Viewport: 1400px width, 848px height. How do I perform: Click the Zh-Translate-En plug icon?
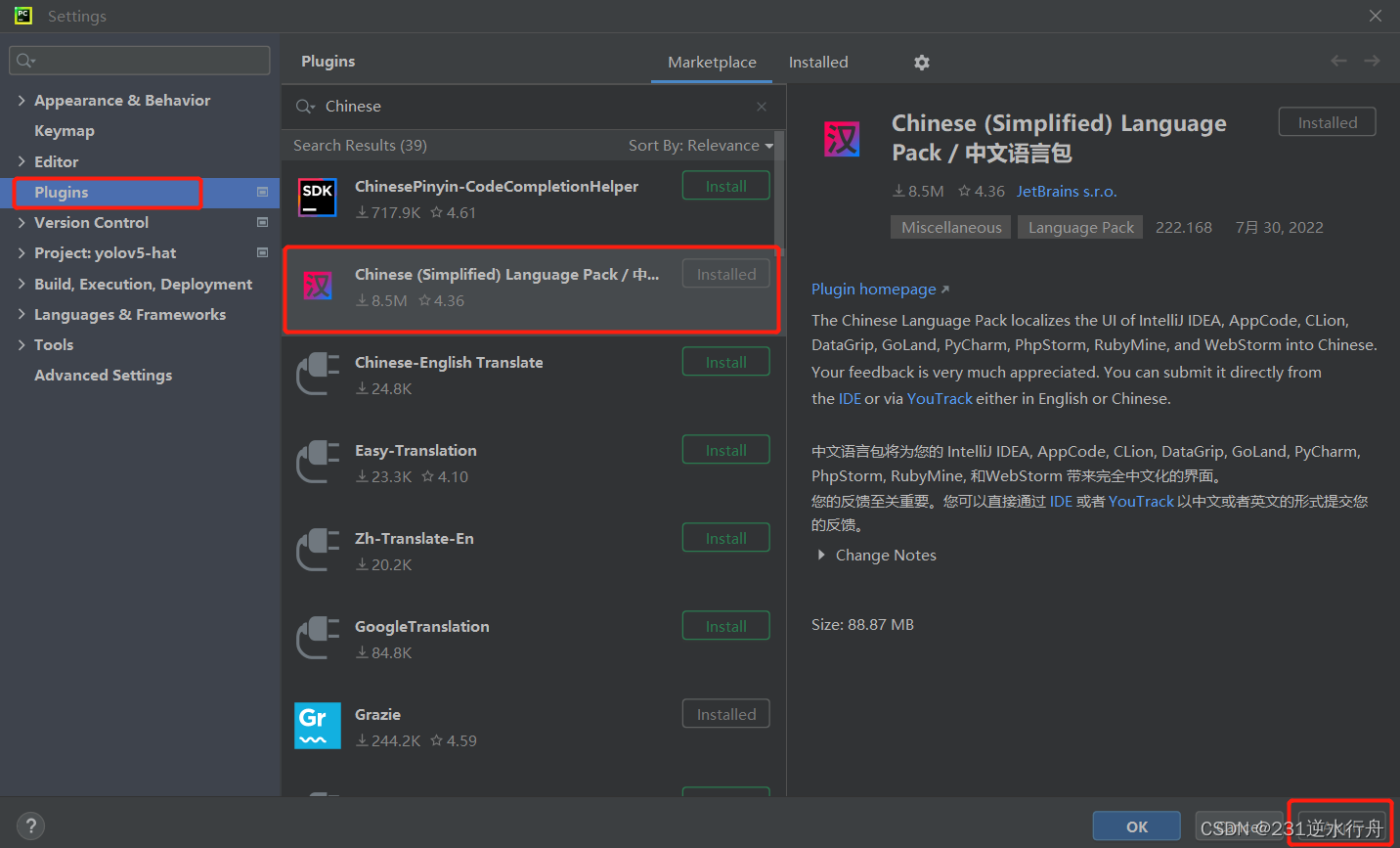(x=318, y=550)
